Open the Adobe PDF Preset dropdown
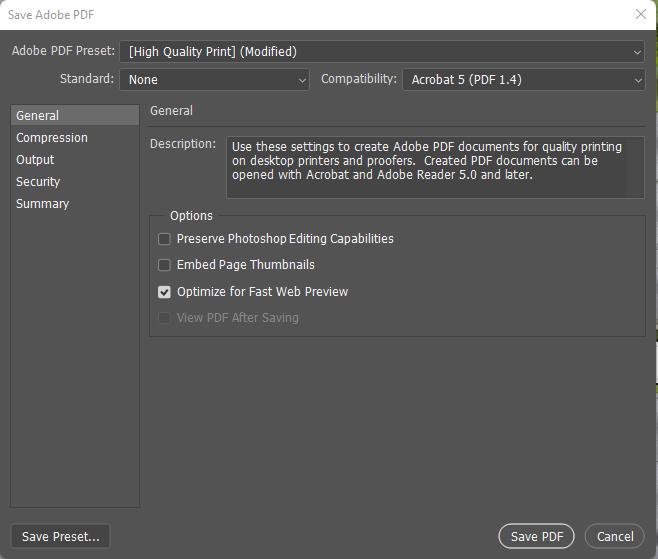The height and width of the screenshot is (559, 658). [x=382, y=52]
